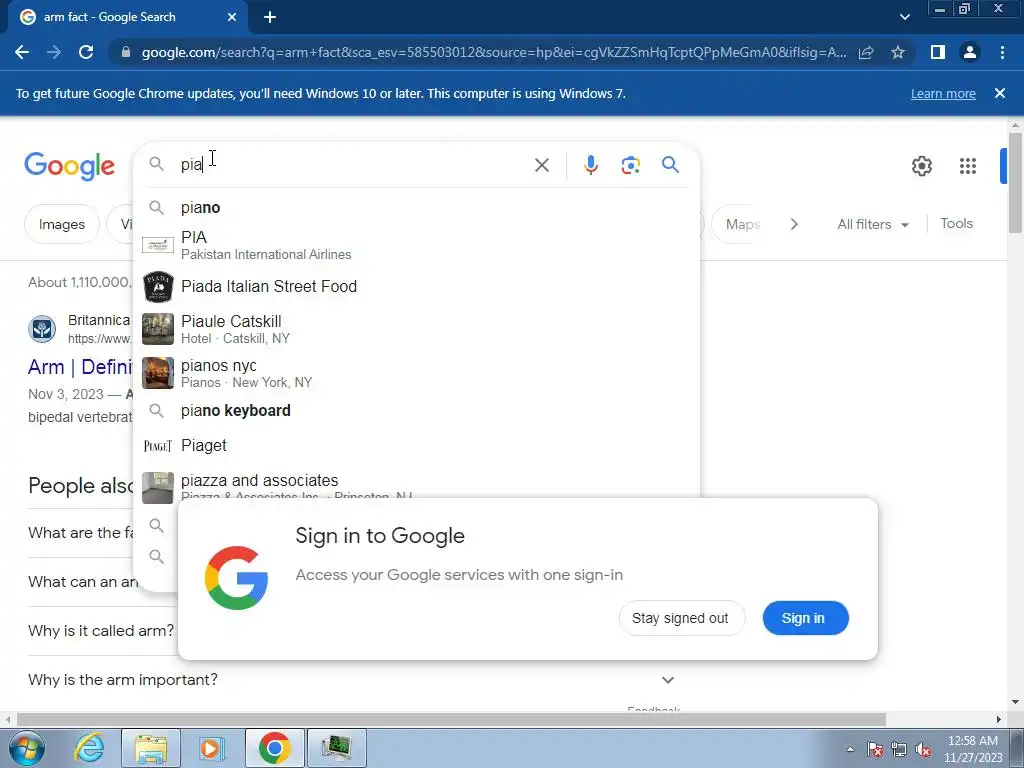Click the Google logo

69,166
